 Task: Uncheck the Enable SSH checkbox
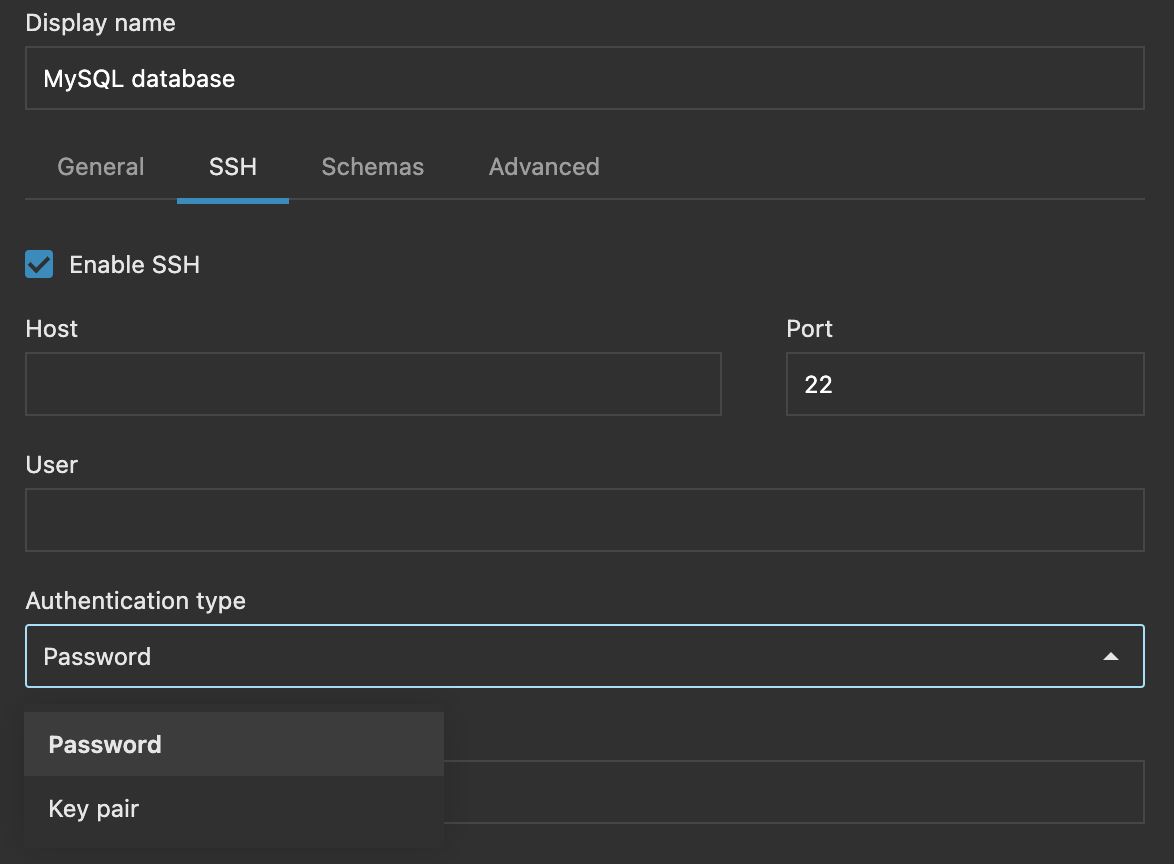point(39,265)
